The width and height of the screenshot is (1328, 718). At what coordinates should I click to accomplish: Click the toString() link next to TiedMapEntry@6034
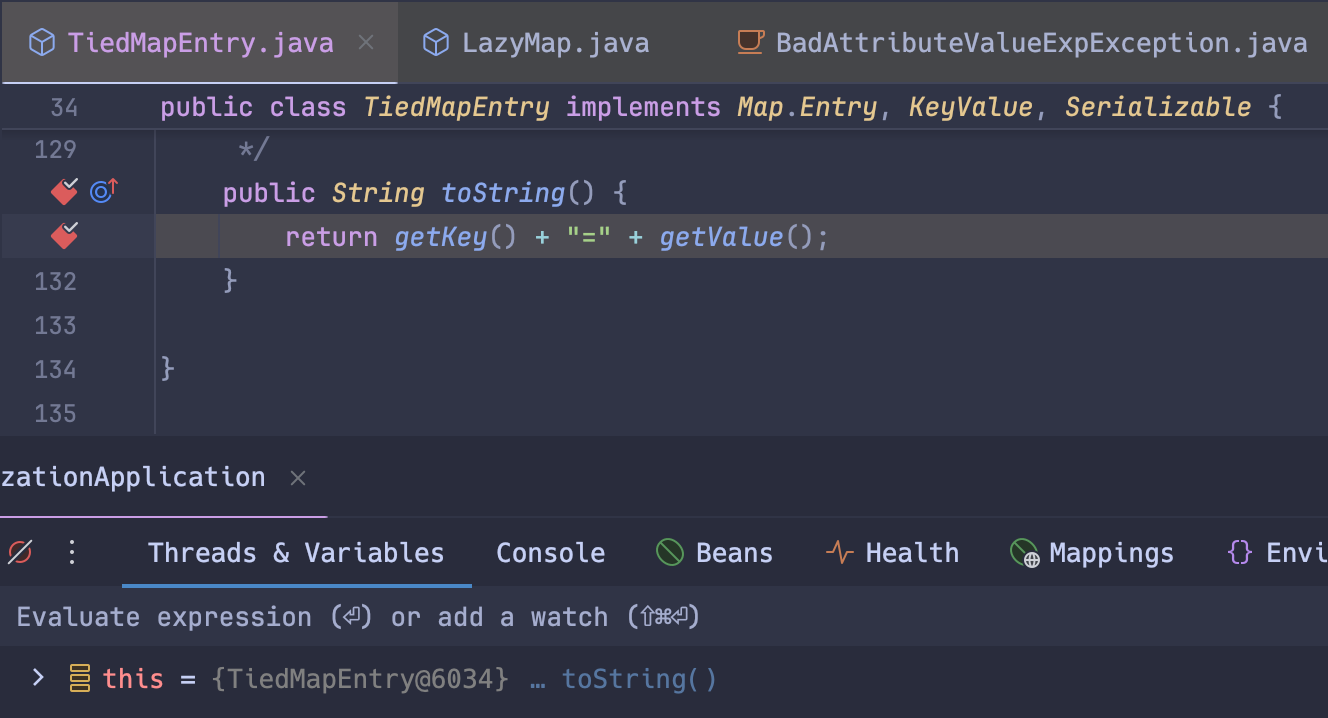[x=640, y=678]
